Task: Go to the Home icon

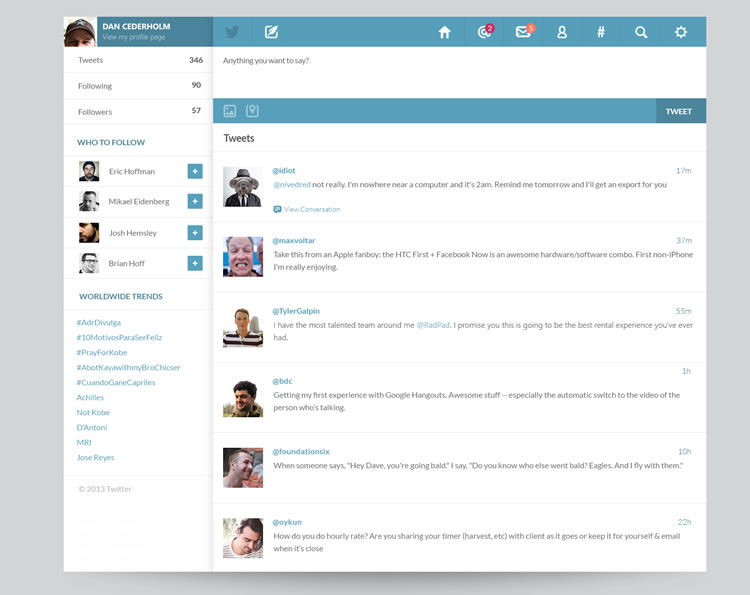Action: pos(444,32)
